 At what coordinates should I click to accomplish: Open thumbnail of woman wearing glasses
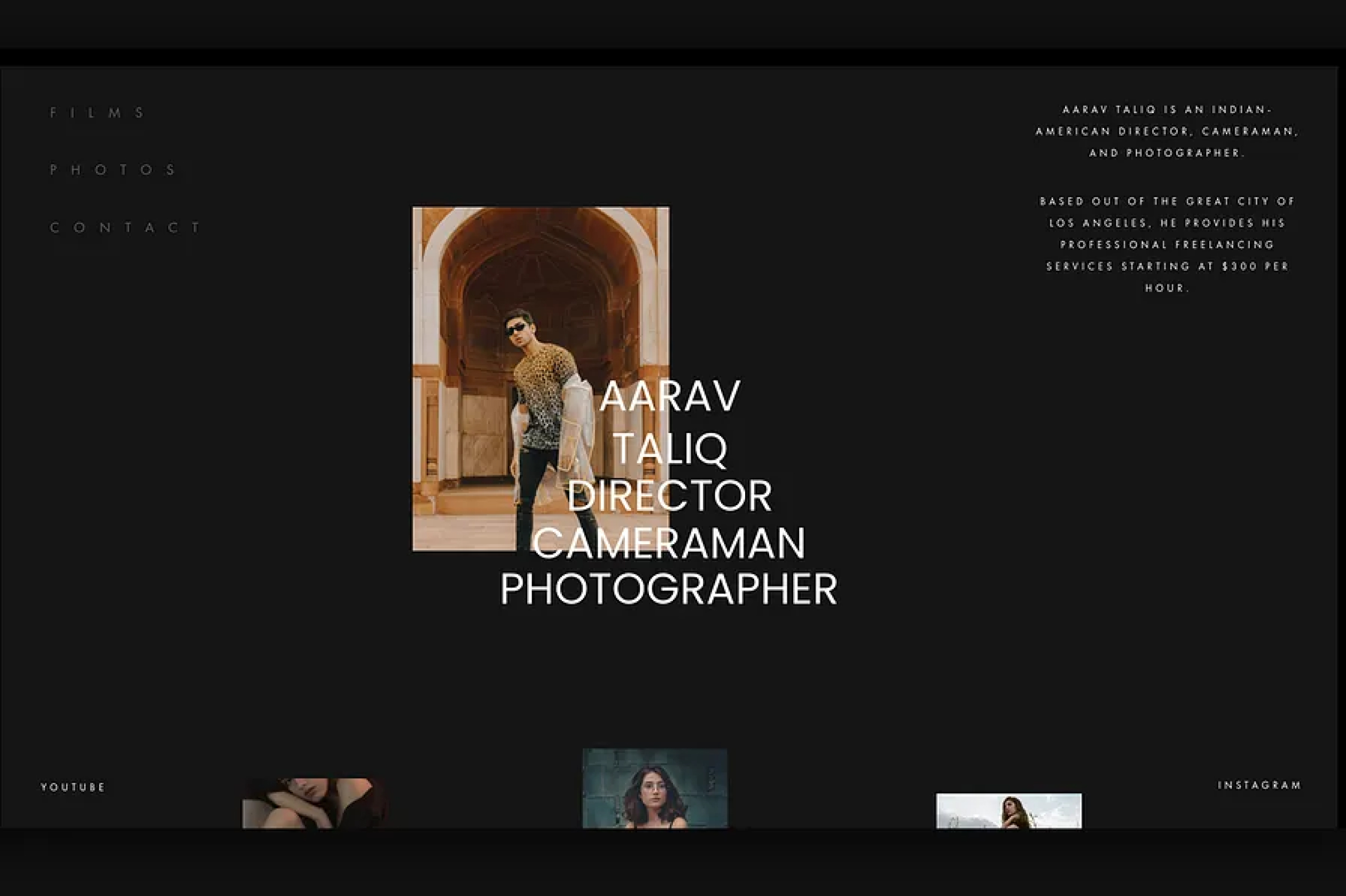click(654, 789)
